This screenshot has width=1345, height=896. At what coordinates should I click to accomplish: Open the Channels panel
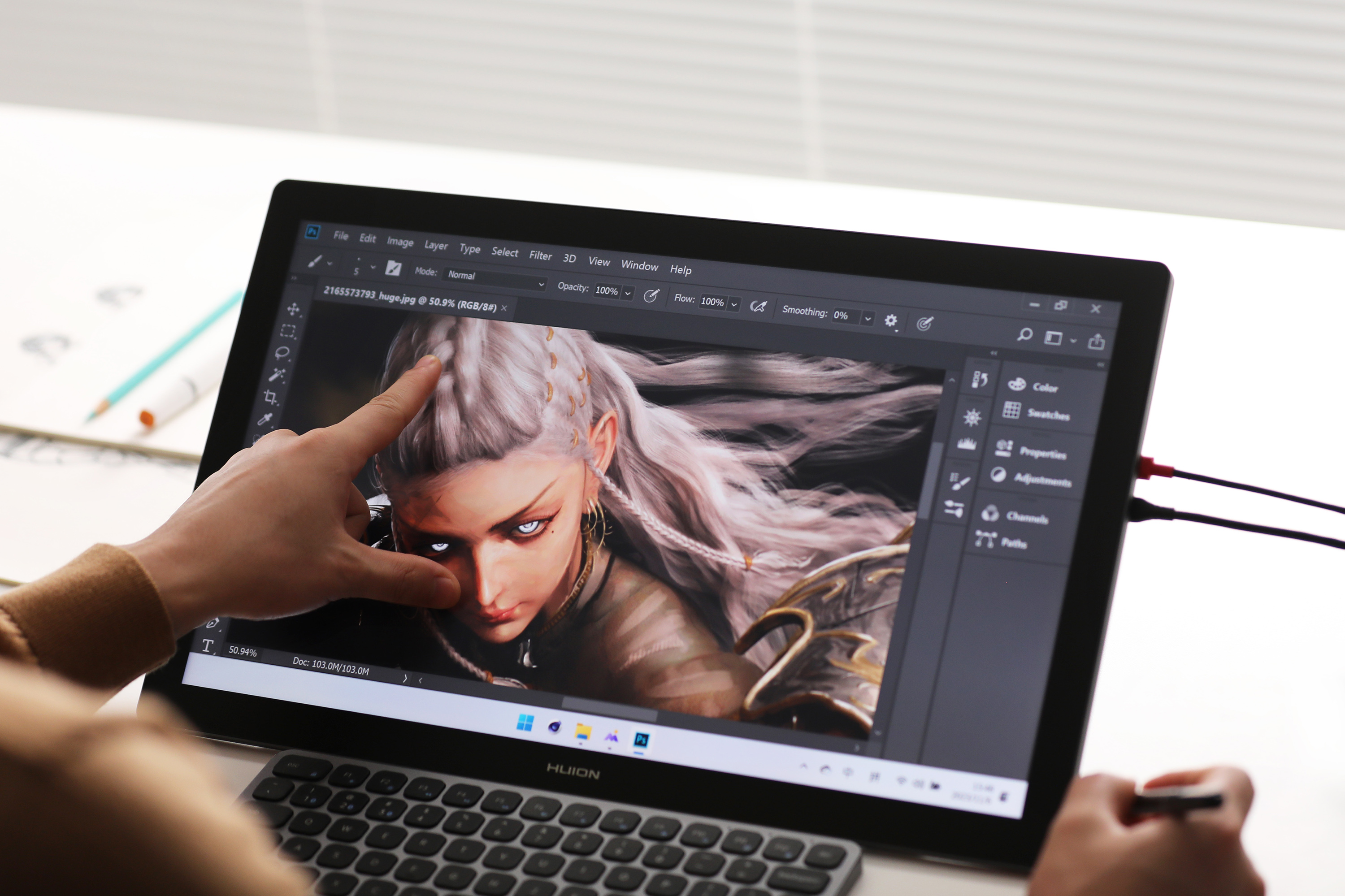[1015, 515]
